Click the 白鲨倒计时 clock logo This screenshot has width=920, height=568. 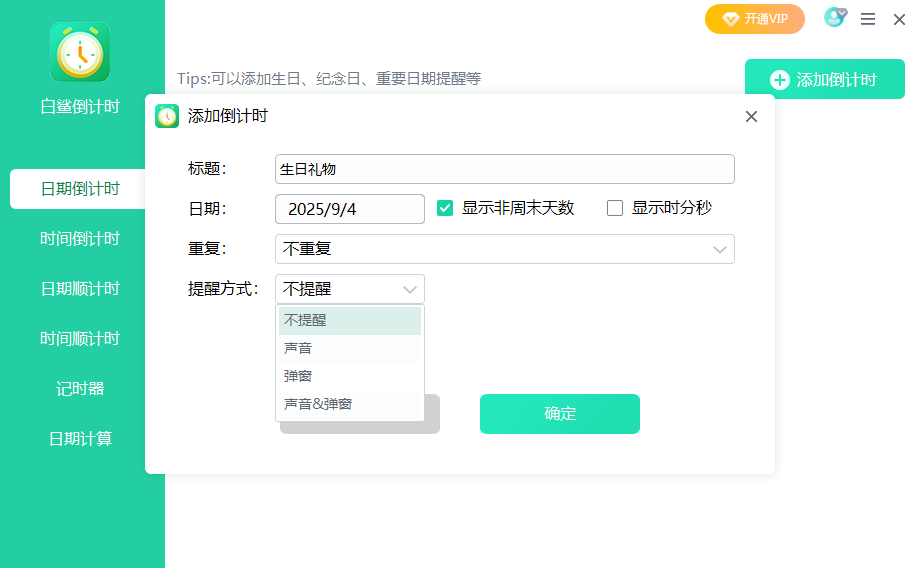(80, 52)
